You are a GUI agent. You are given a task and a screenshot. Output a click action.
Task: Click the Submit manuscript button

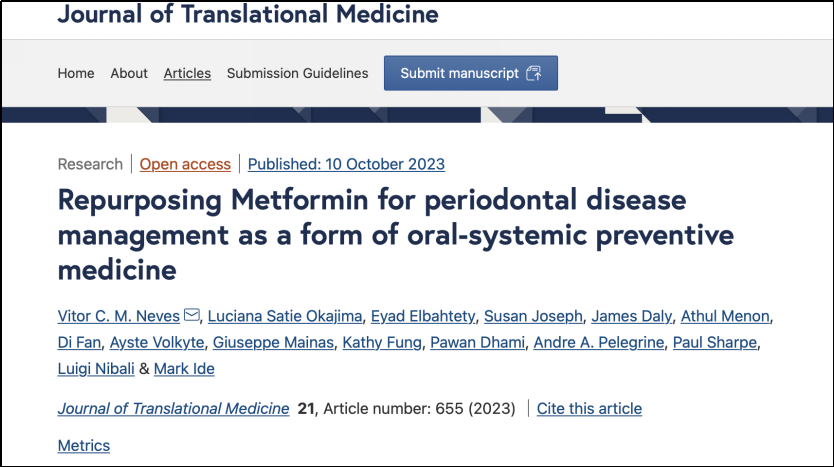(471, 73)
